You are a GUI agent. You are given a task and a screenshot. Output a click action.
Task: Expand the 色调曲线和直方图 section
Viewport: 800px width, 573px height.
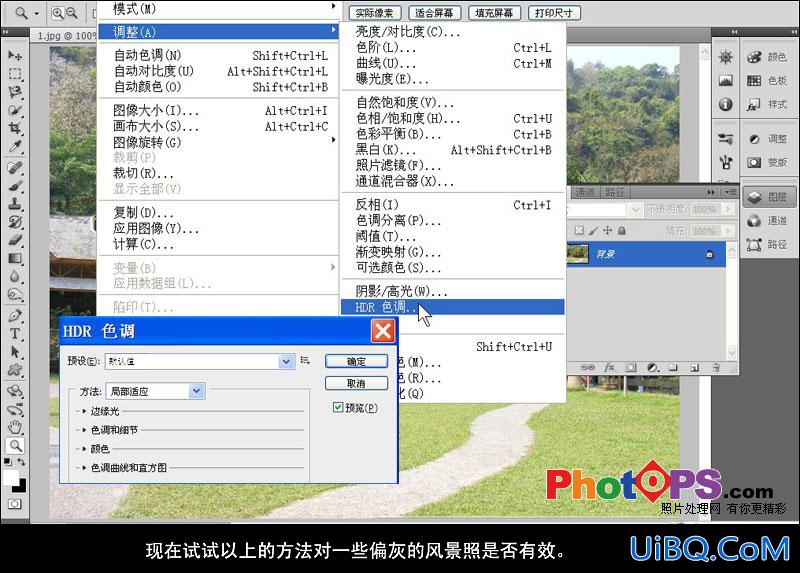85,467
